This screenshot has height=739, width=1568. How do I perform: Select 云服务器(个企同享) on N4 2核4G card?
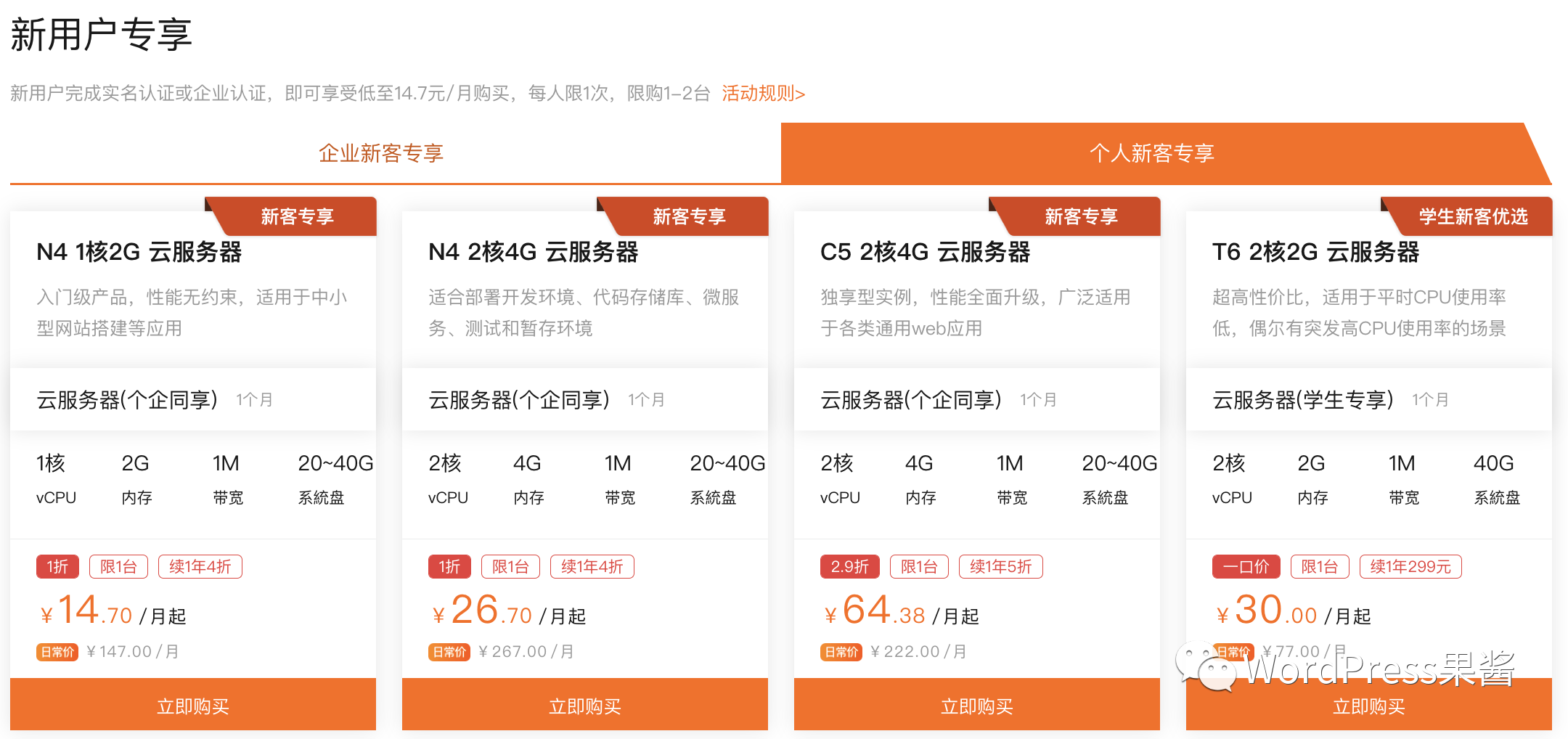519,400
